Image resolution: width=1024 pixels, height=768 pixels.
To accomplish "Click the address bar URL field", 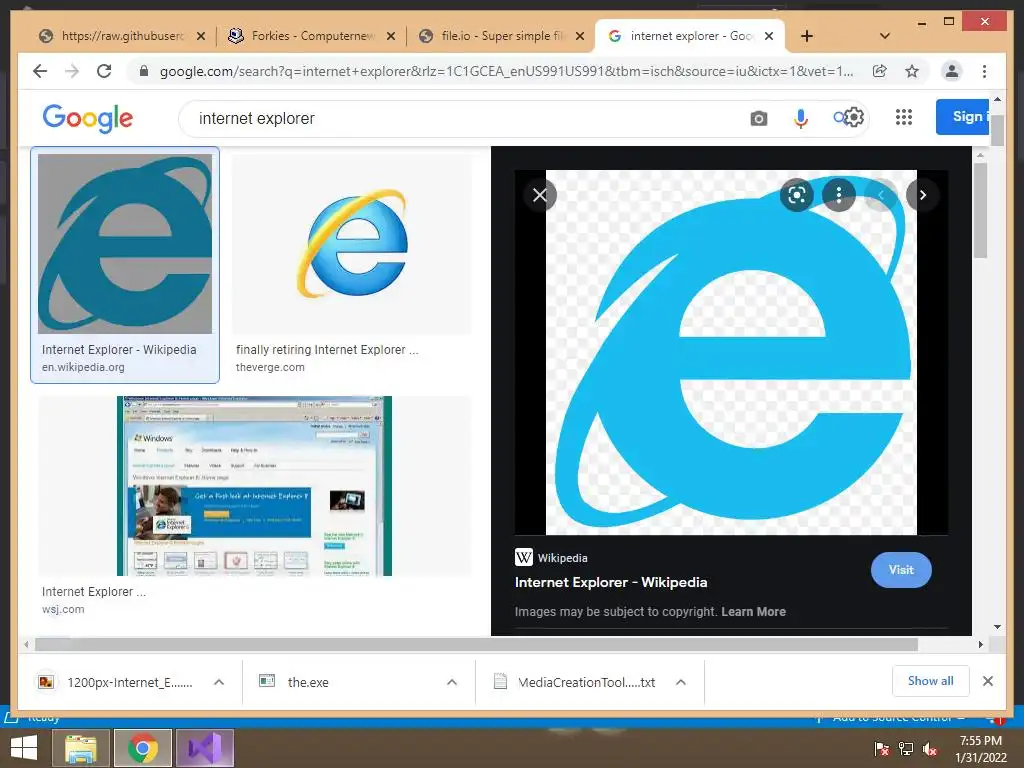I will tap(506, 71).
